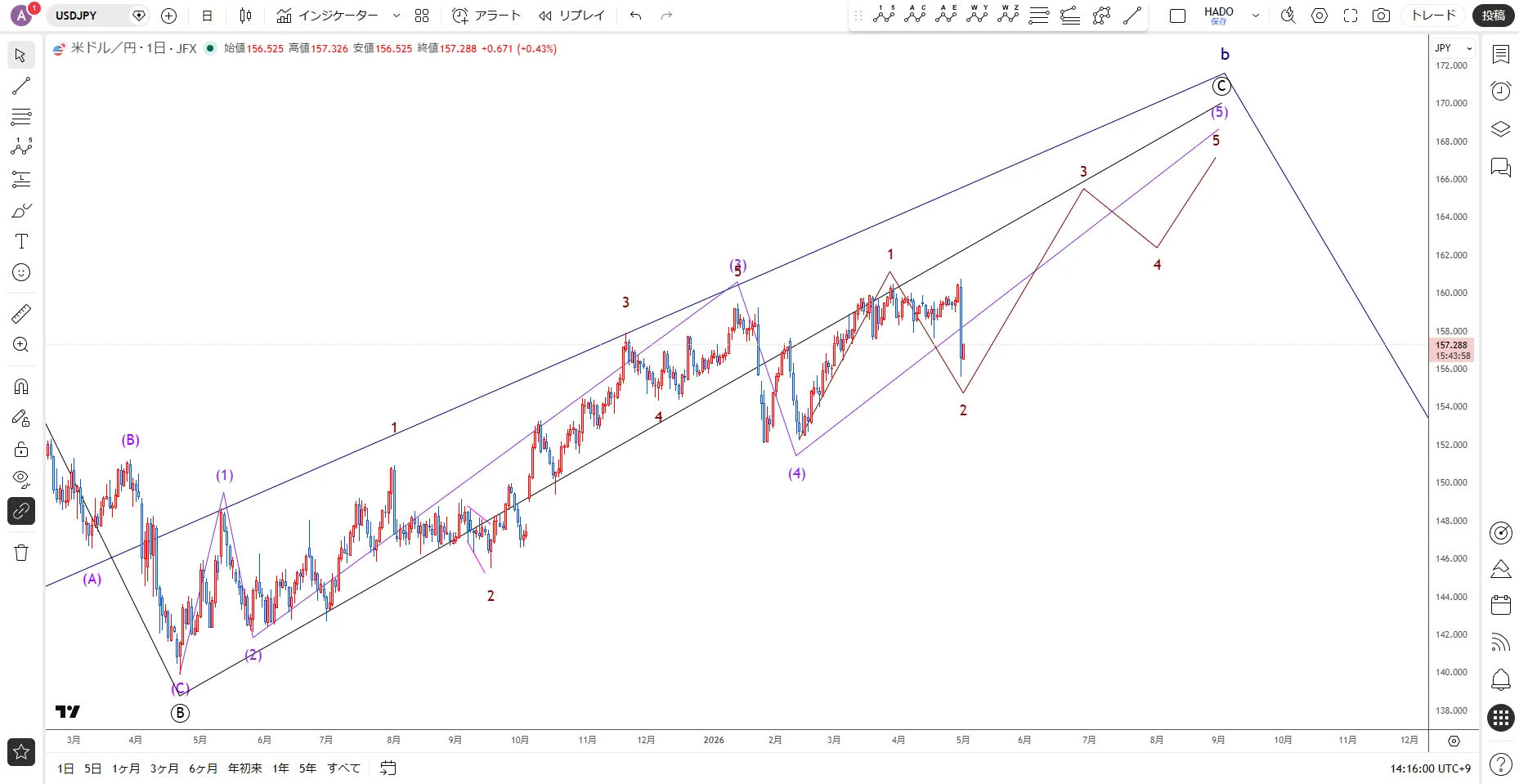The width and height of the screenshot is (1519, 784).
Task: Switch to the 3ヶ月 time range
Action: coord(164,768)
